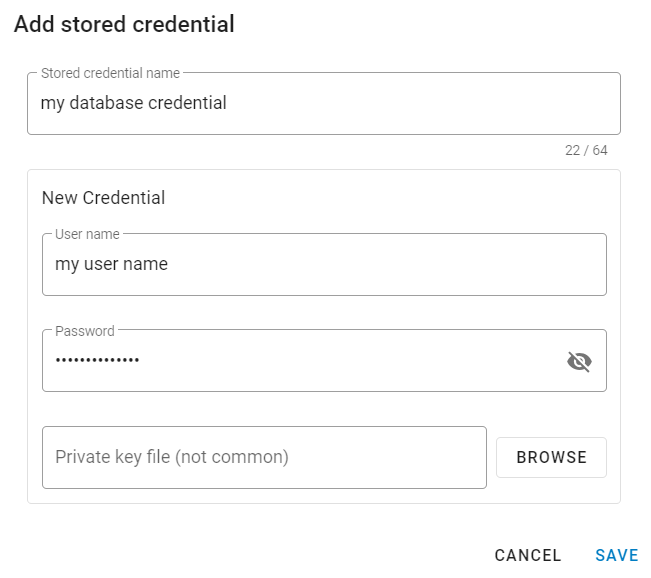Place cursor in 'my database credential' text
The image size is (651, 578).
pos(133,103)
